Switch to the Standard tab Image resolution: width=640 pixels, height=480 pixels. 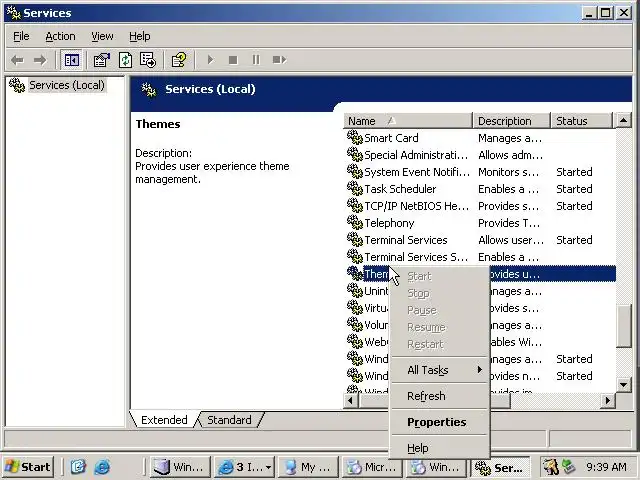(x=229, y=420)
